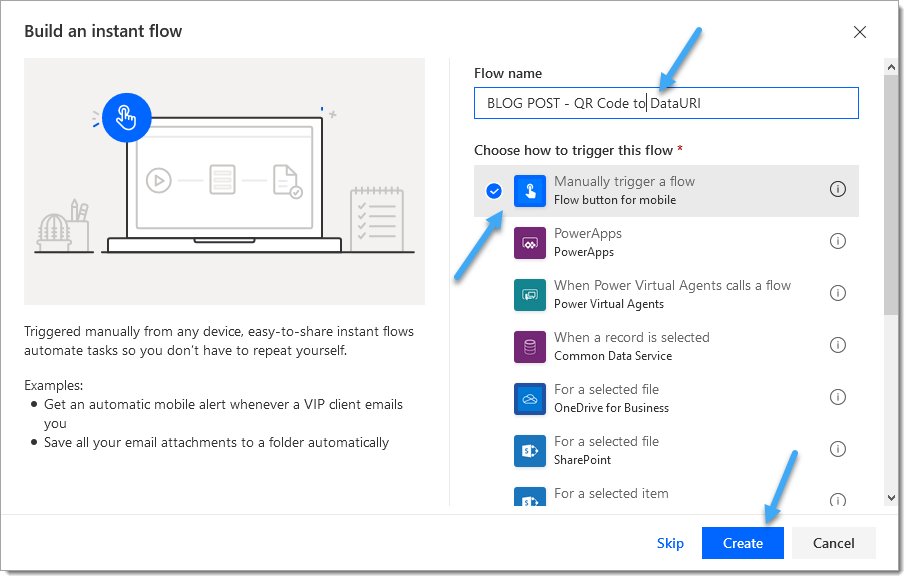View info for Power Virtual Agents trigger
Image resolution: width=909 pixels, height=581 pixels.
(838, 293)
